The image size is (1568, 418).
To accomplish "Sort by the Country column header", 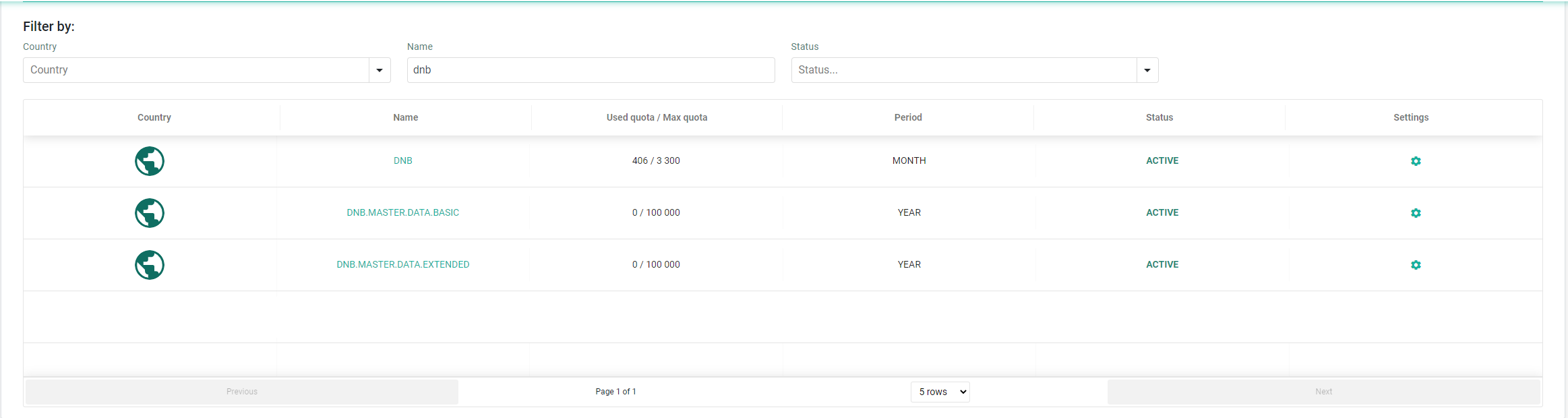I will click(x=154, y=117).
